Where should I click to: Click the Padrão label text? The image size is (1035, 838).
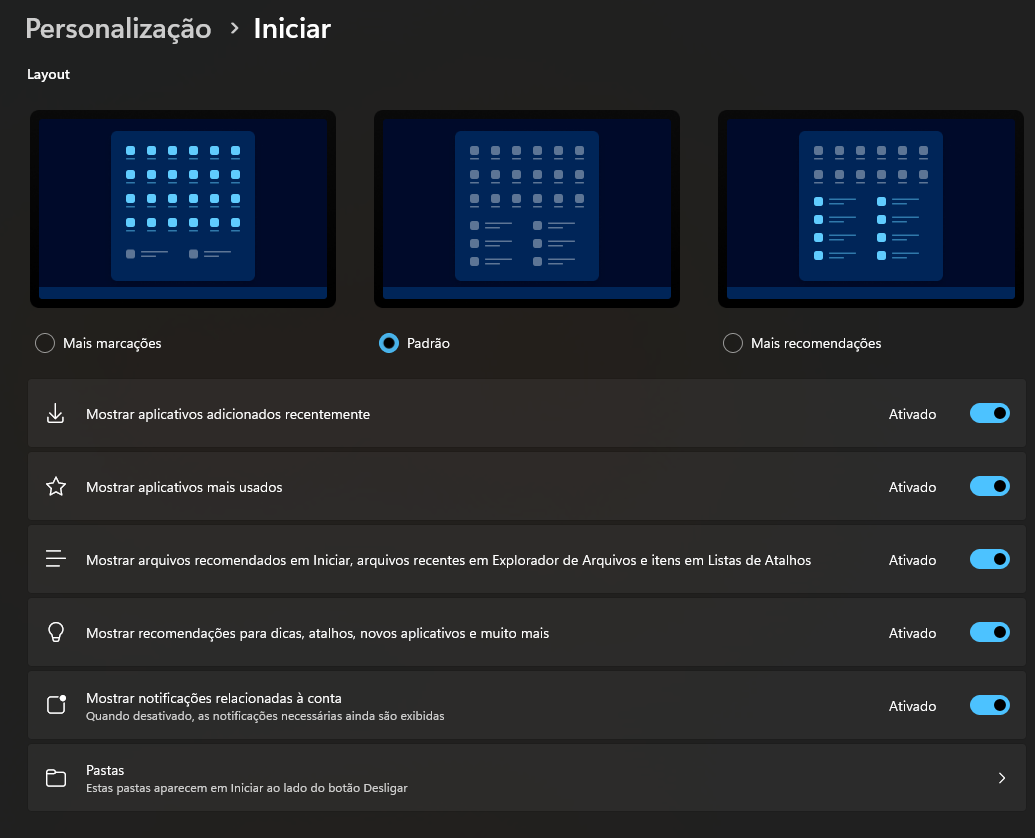pyautogui.click(x=428, y=343)
